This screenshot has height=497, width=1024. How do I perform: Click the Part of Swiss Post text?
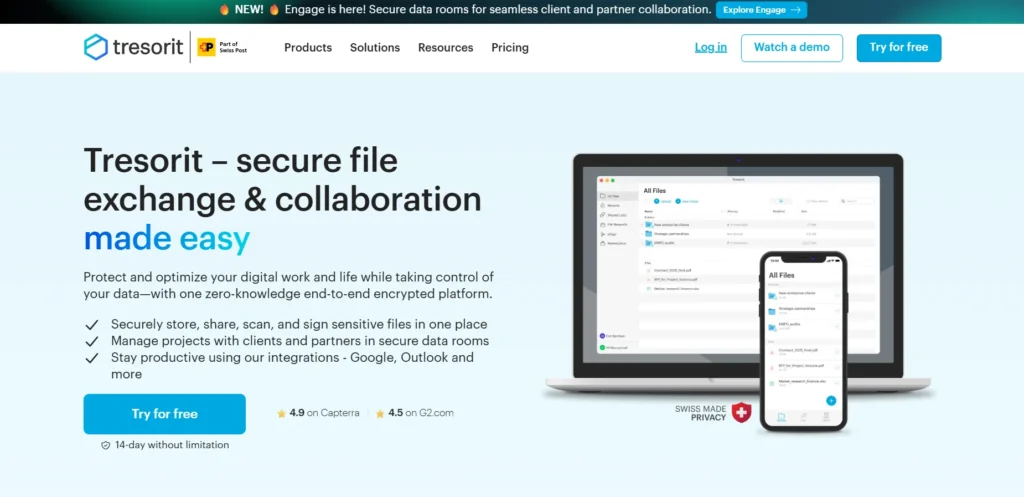233,48
